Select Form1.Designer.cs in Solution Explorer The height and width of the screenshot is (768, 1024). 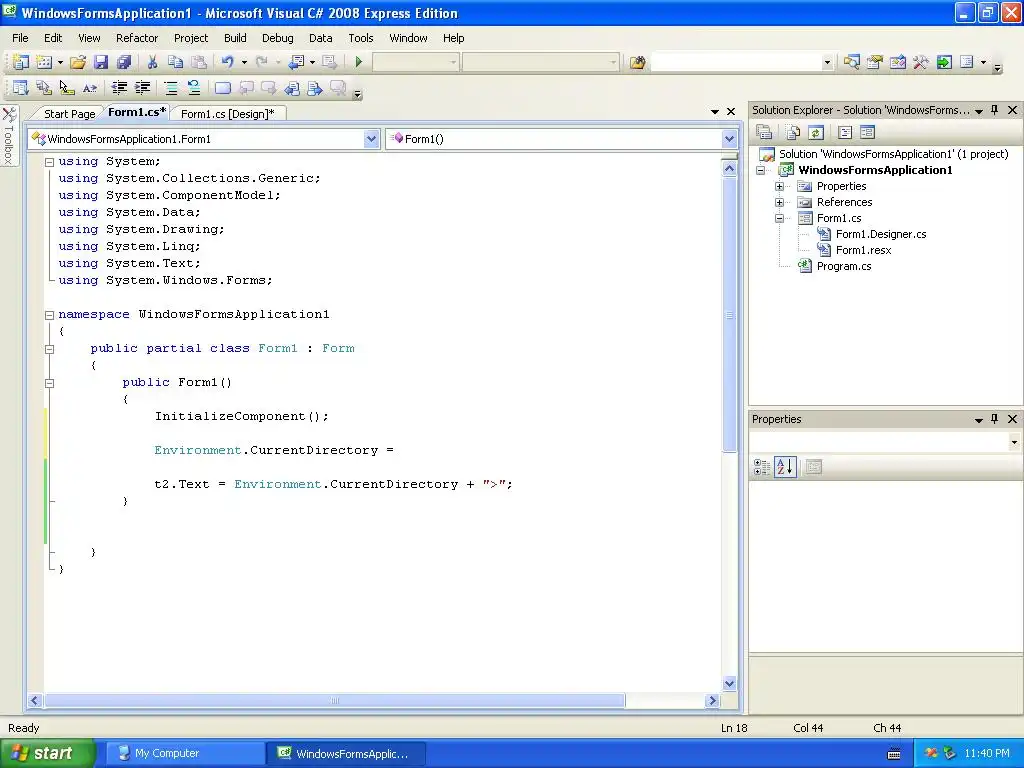880,234
